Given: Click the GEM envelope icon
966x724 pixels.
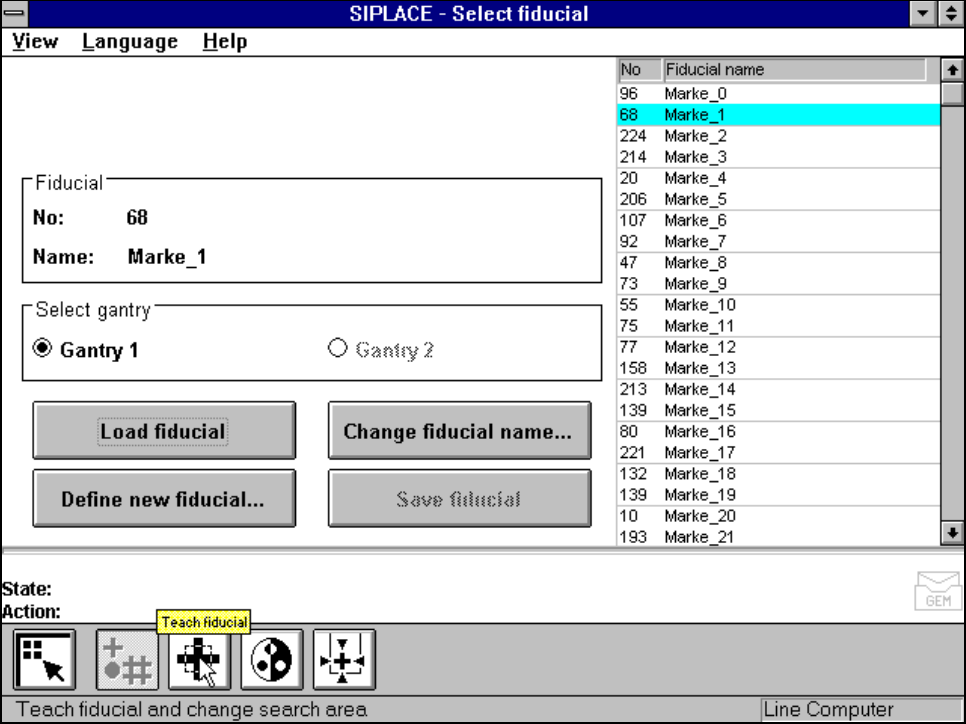Looking at the screenshot, I should pos(937,590).
